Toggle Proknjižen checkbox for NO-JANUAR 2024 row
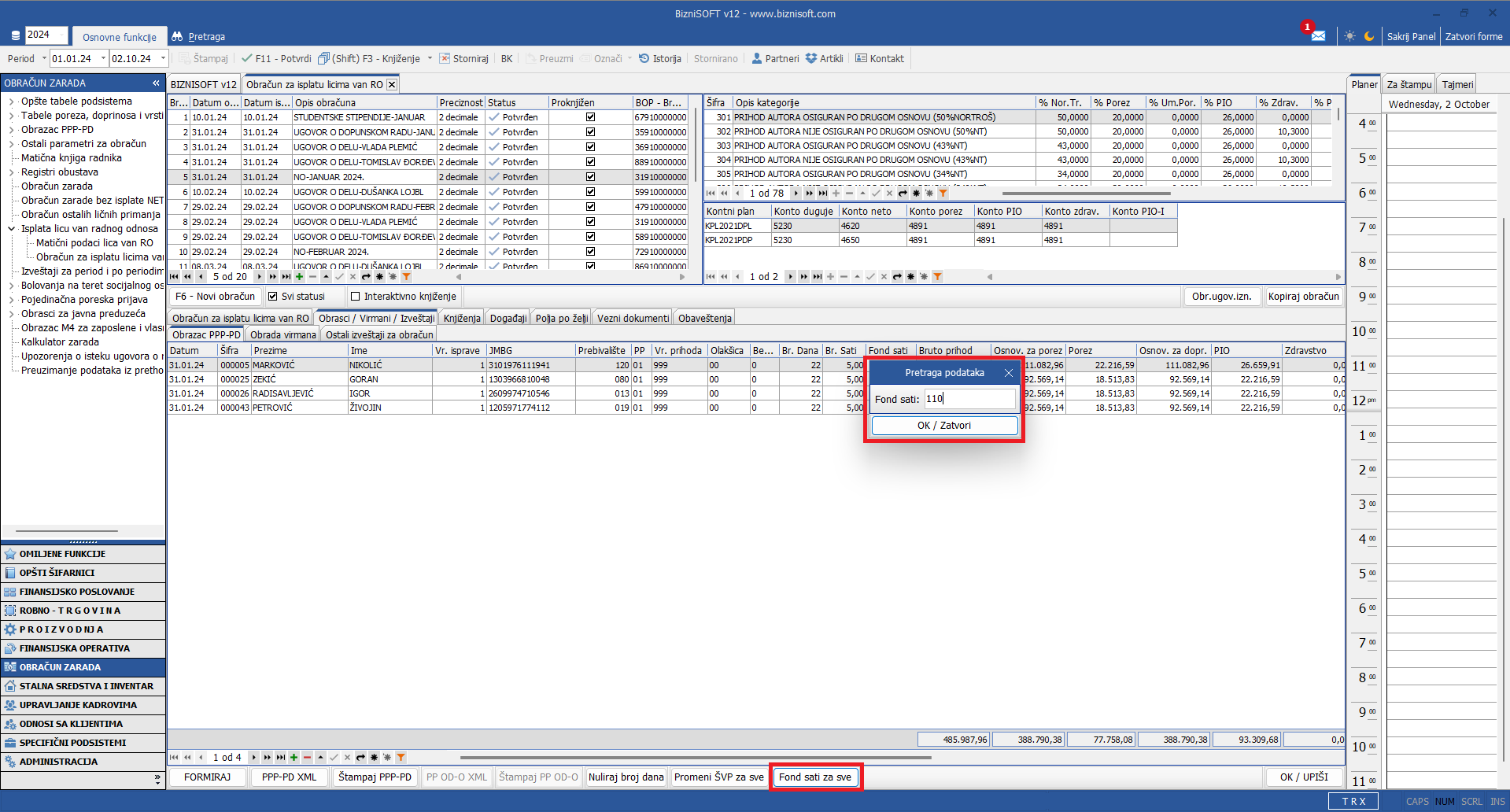 (x=590, y=177)
